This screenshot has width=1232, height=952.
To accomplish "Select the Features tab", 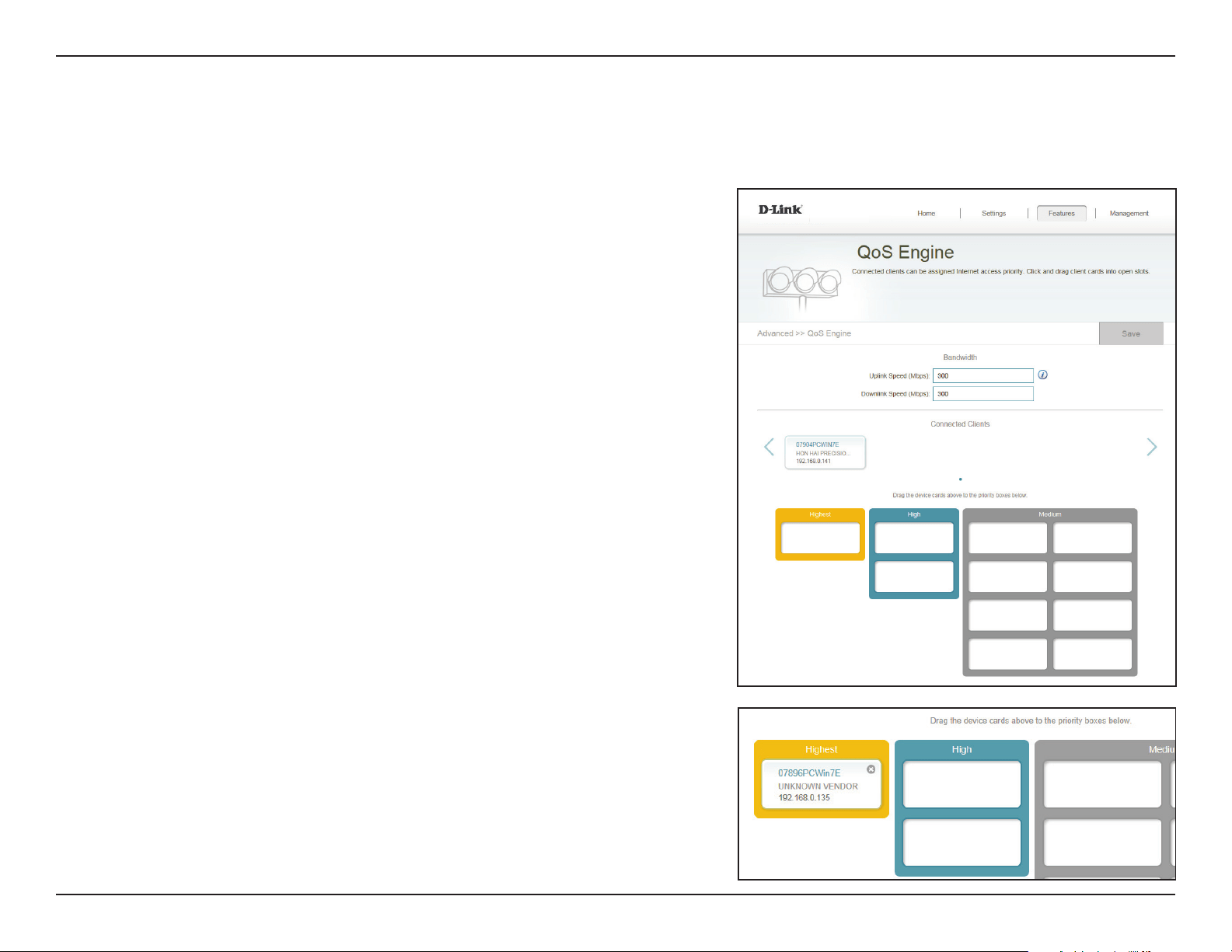I will pos(1061,213).
